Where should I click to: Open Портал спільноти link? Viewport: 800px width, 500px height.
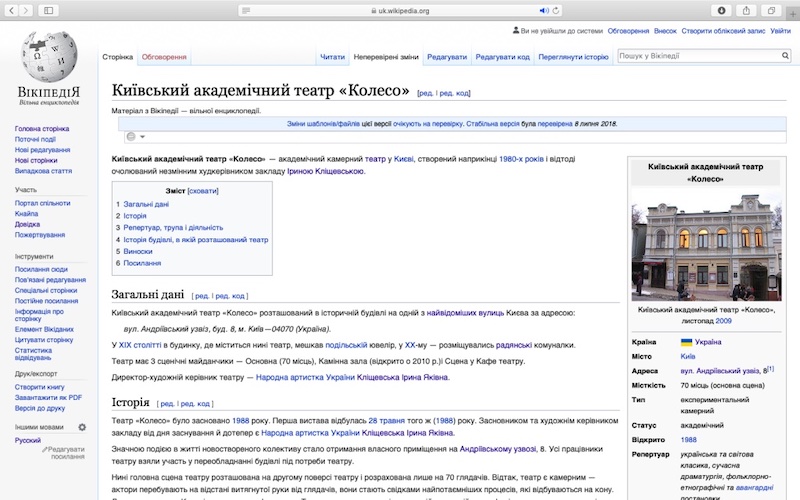[x=42, y=203]
